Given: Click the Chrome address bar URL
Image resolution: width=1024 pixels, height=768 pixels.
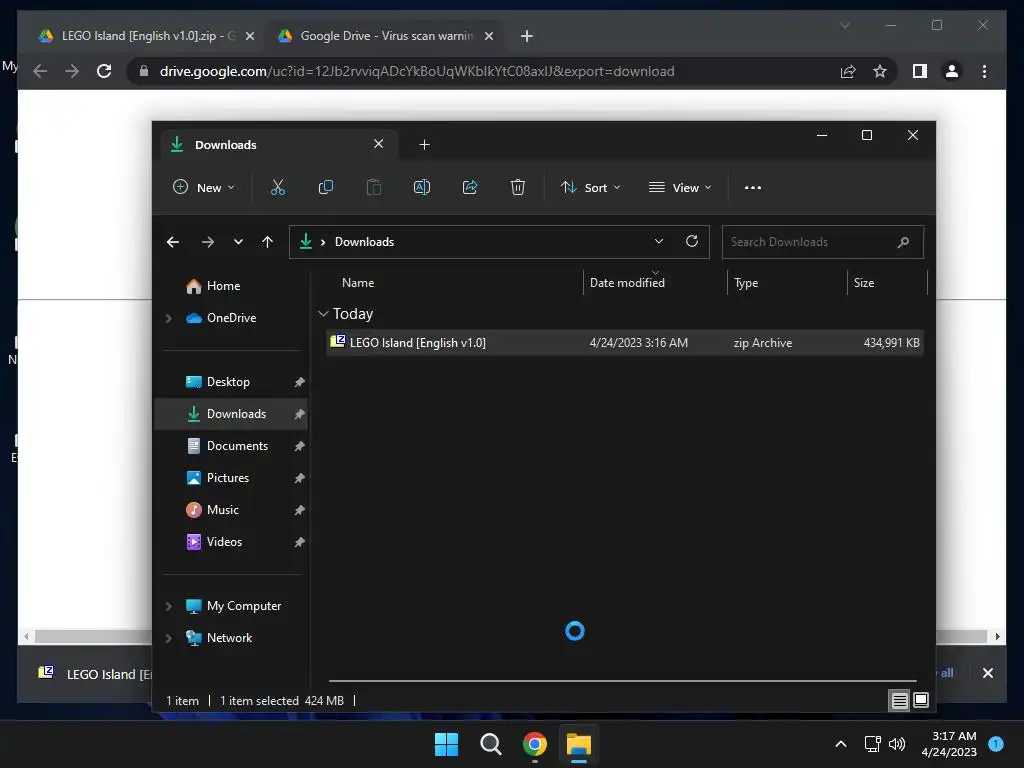Looking at the screenshot, I should 417,71.
